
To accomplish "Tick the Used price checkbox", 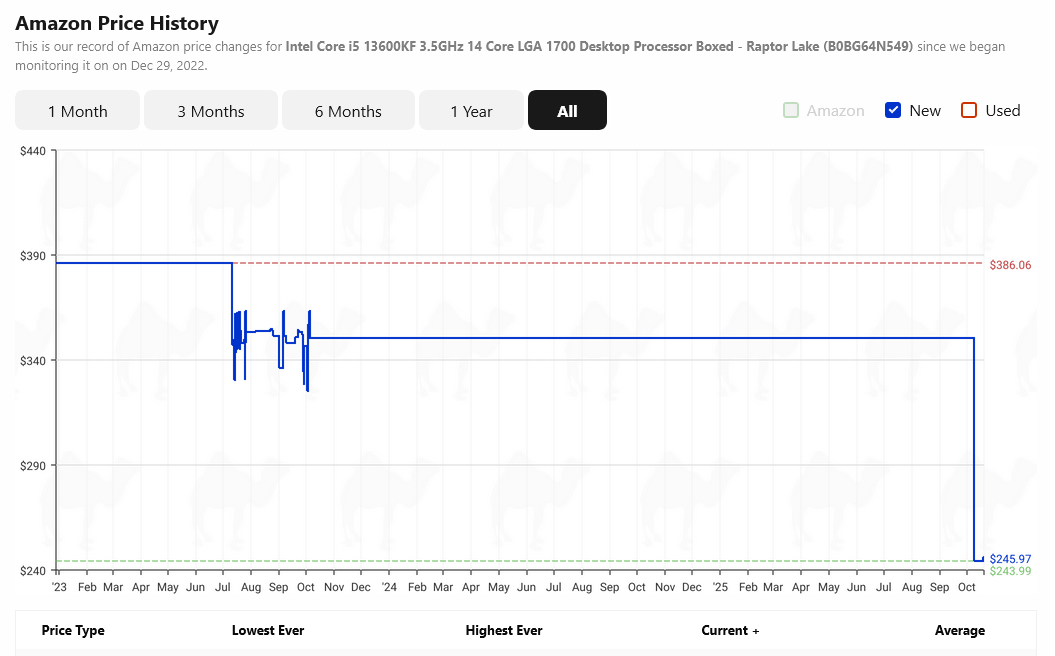I will click(x=969, y=110).
